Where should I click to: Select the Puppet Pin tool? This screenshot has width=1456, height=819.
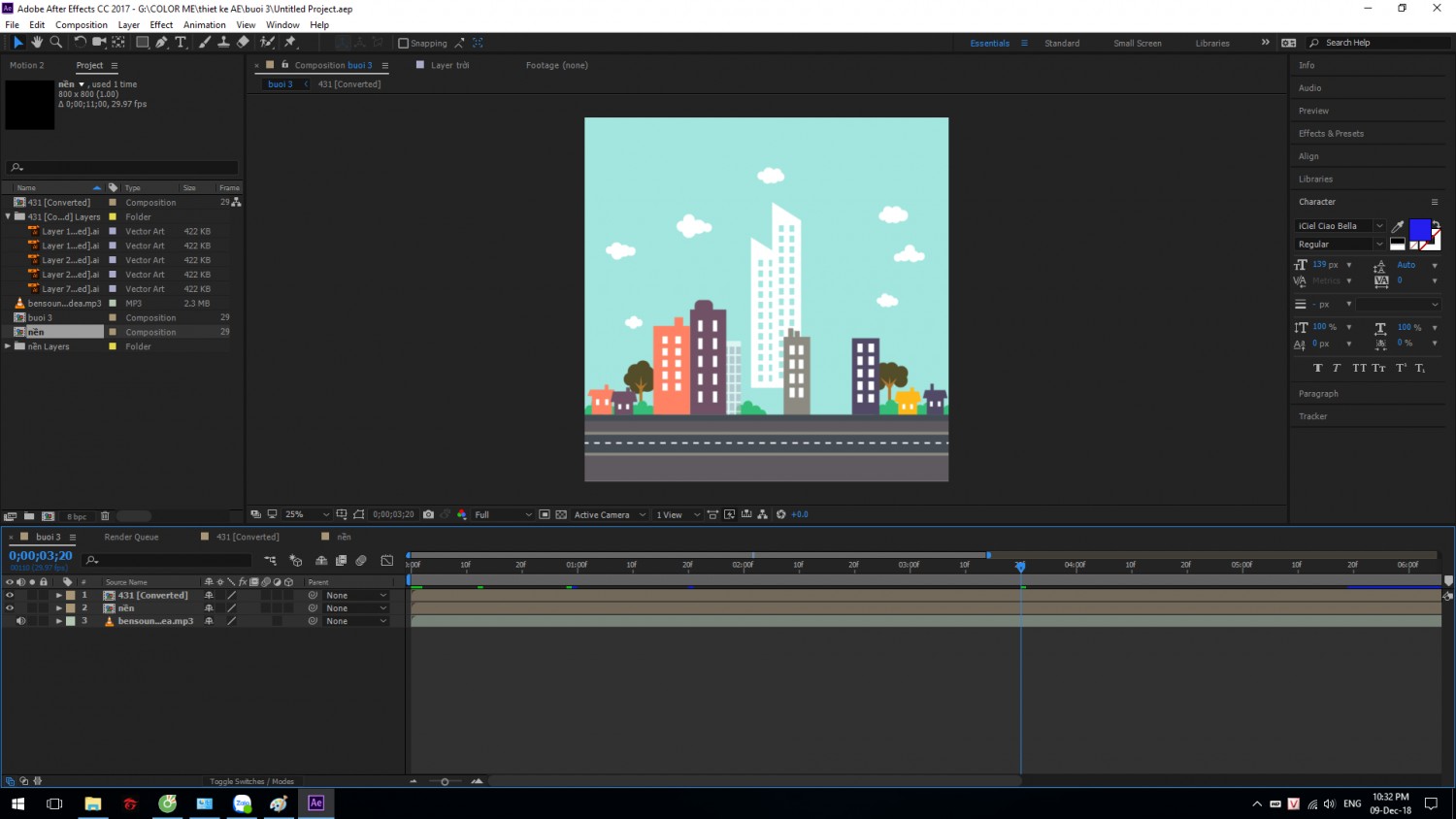coord(289,42)
